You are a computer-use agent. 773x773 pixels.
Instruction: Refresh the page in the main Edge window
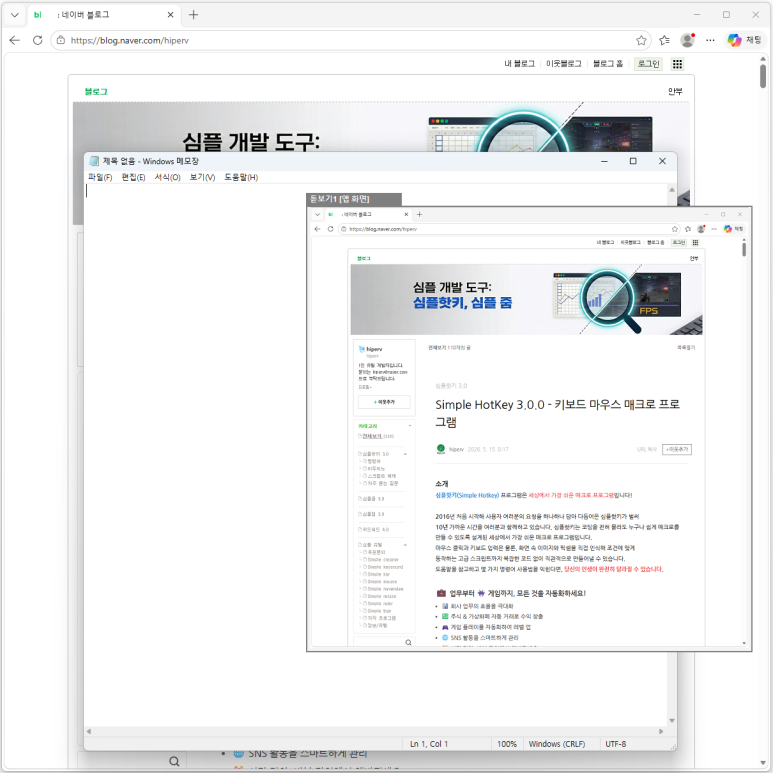click(x=37, y=40)
